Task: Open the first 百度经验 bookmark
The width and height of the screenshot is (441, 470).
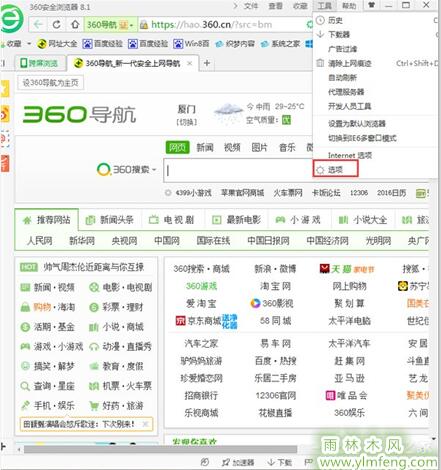Action: pos(103,44)
